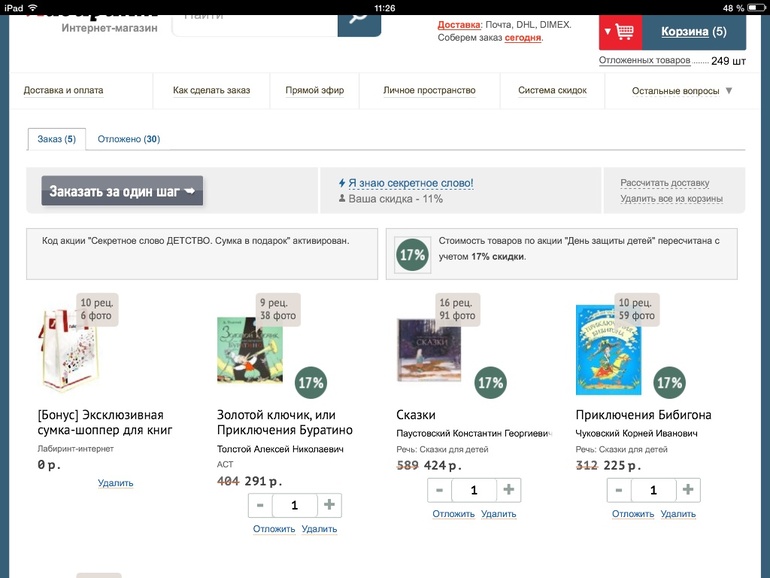Decrease quantity of Сказки book

(x=440, y=490)
